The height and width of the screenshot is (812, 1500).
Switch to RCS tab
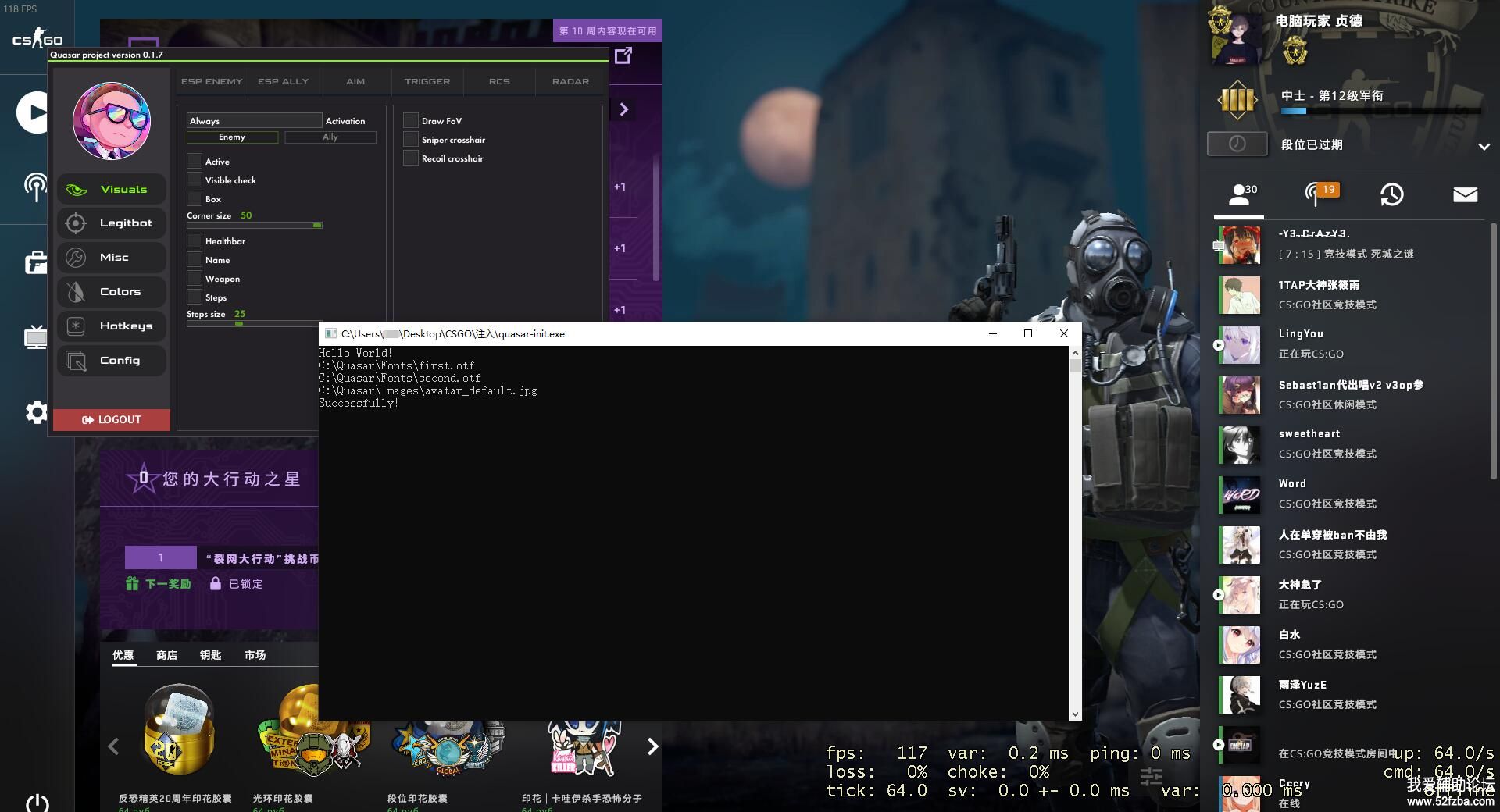coord(499,81)
